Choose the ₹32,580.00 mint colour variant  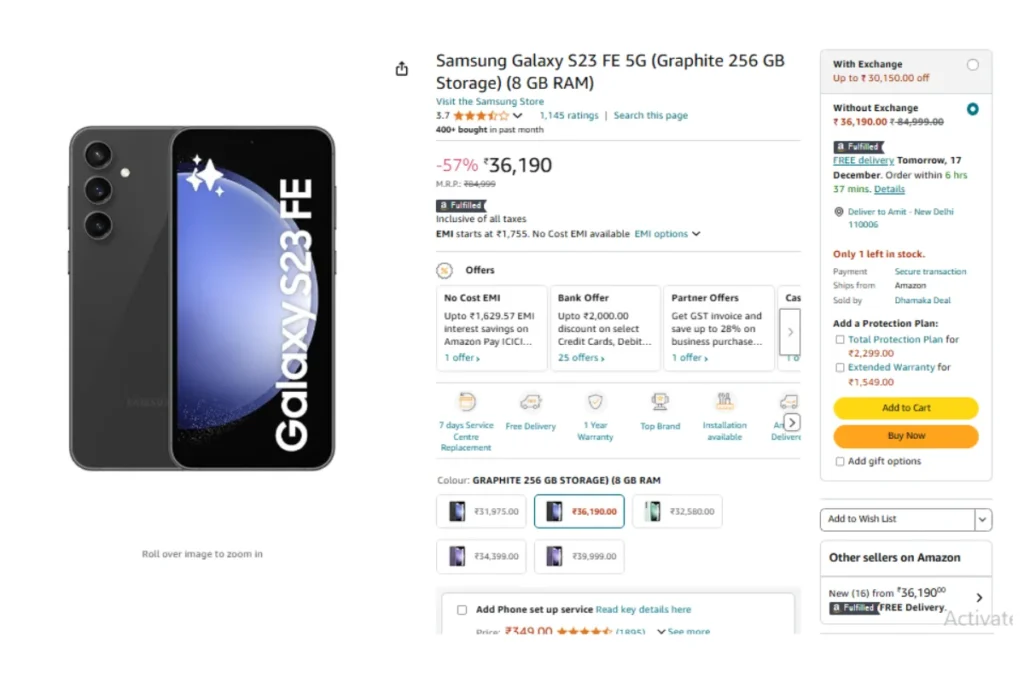click(x=677, y=511)
